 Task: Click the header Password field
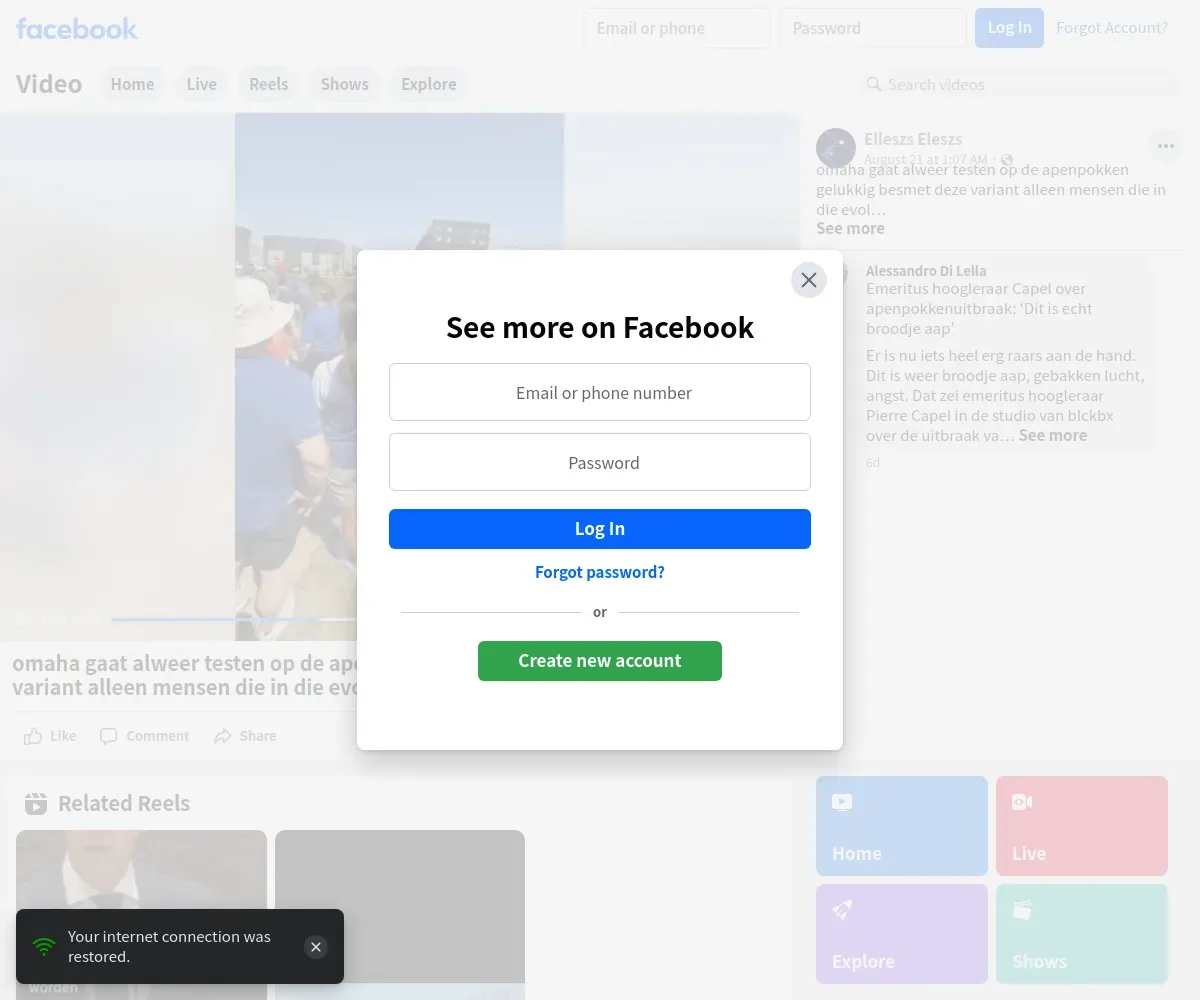(873, 28)
